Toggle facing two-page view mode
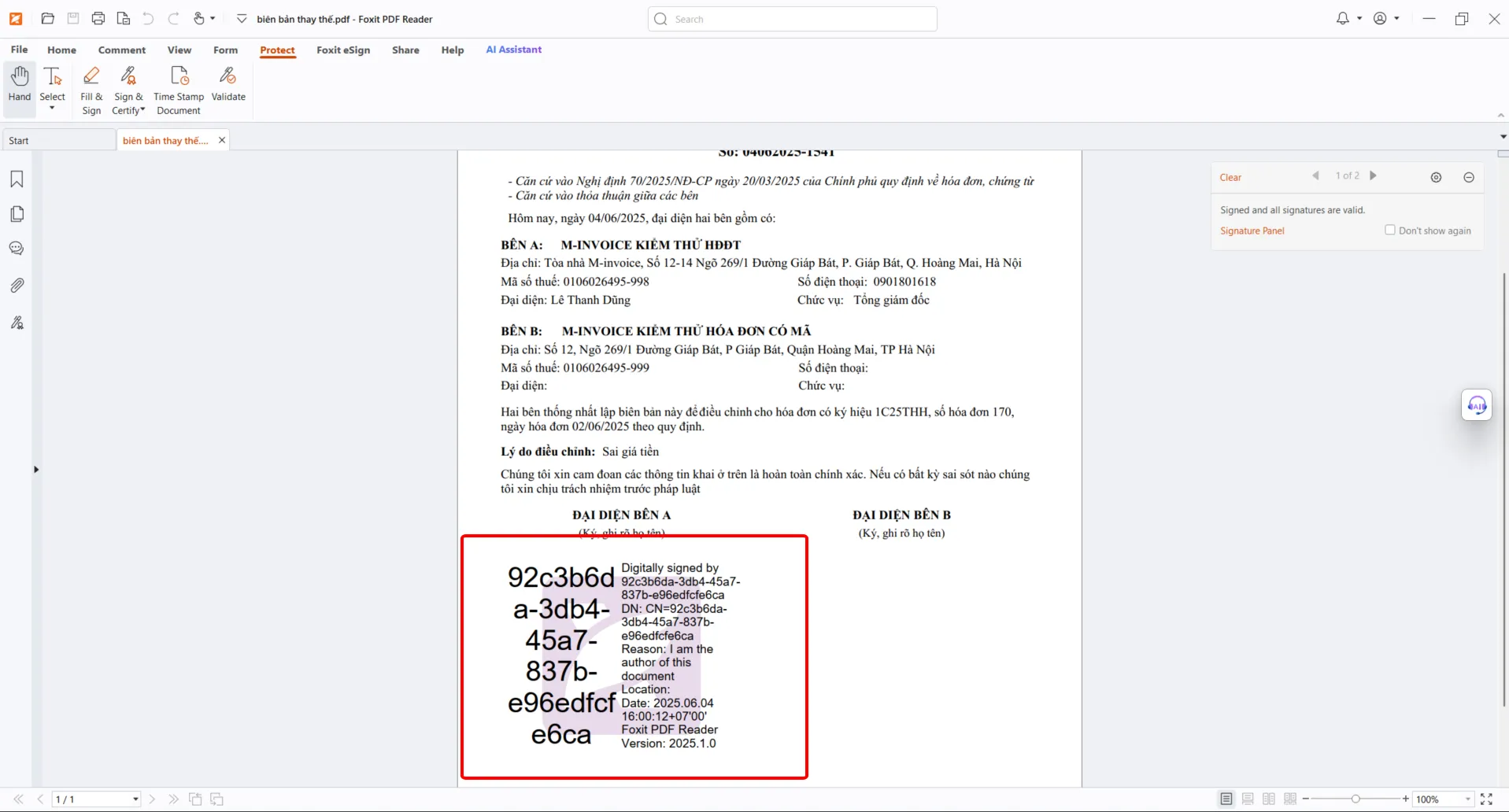 click(1269, 799)
